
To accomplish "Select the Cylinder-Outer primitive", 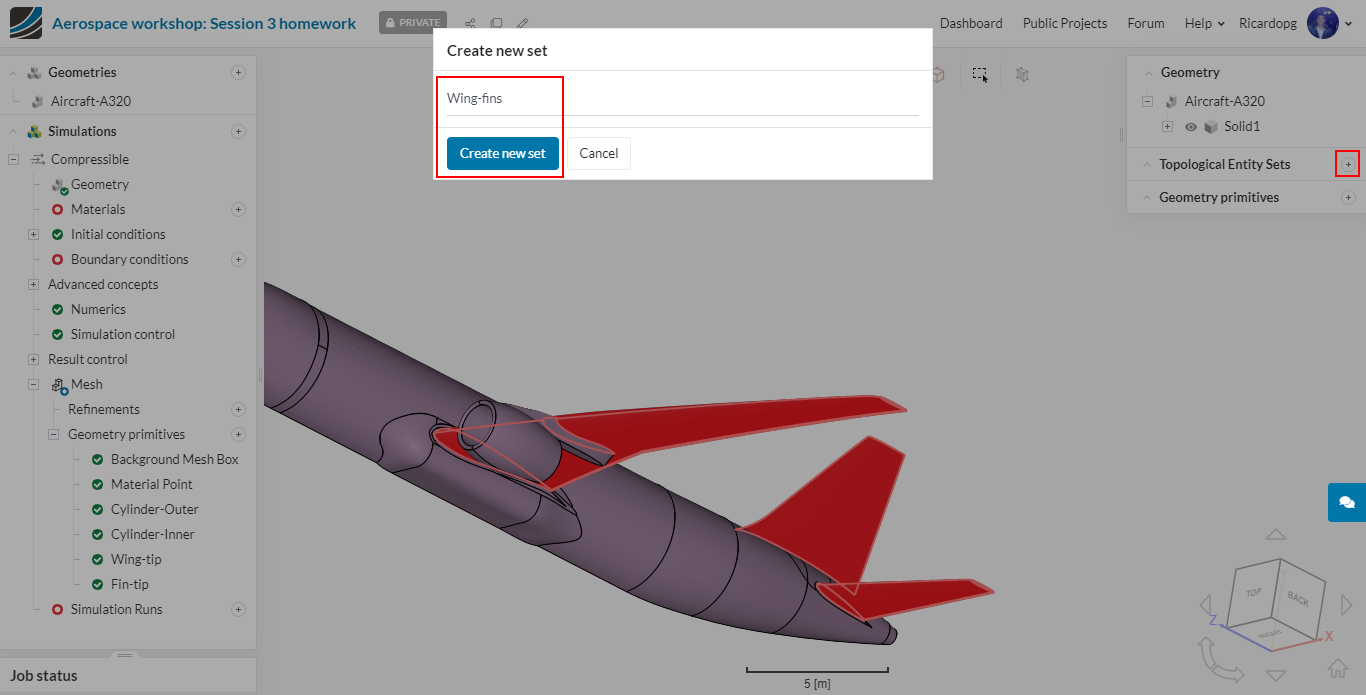I will (155, 509).
